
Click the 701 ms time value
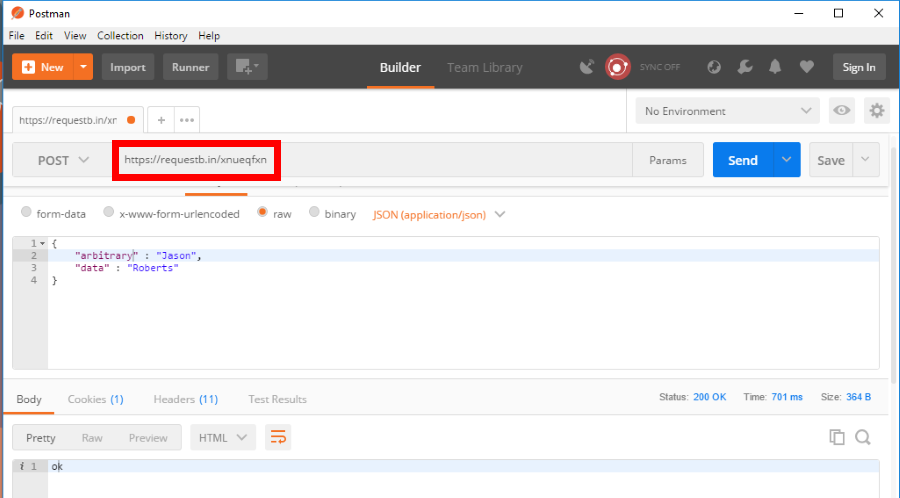(787, 397)
